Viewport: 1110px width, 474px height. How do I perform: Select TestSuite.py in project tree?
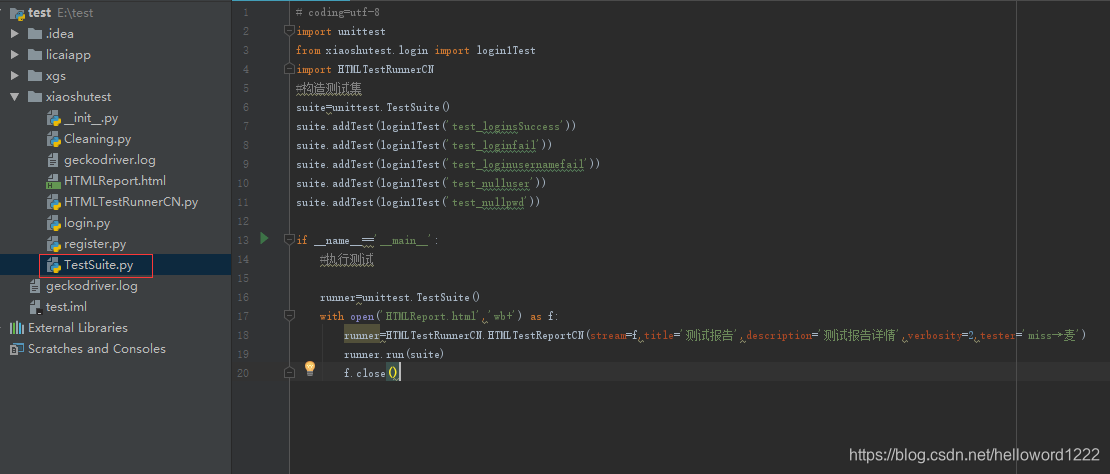coord(98,265)
